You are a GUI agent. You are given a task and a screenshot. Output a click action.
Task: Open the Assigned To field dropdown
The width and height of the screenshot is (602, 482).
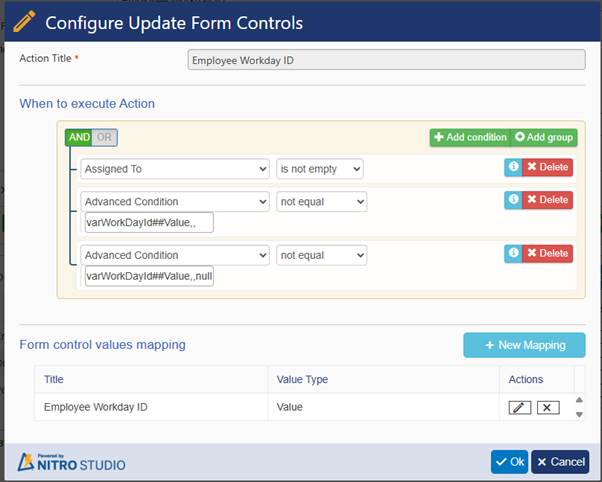176,169
